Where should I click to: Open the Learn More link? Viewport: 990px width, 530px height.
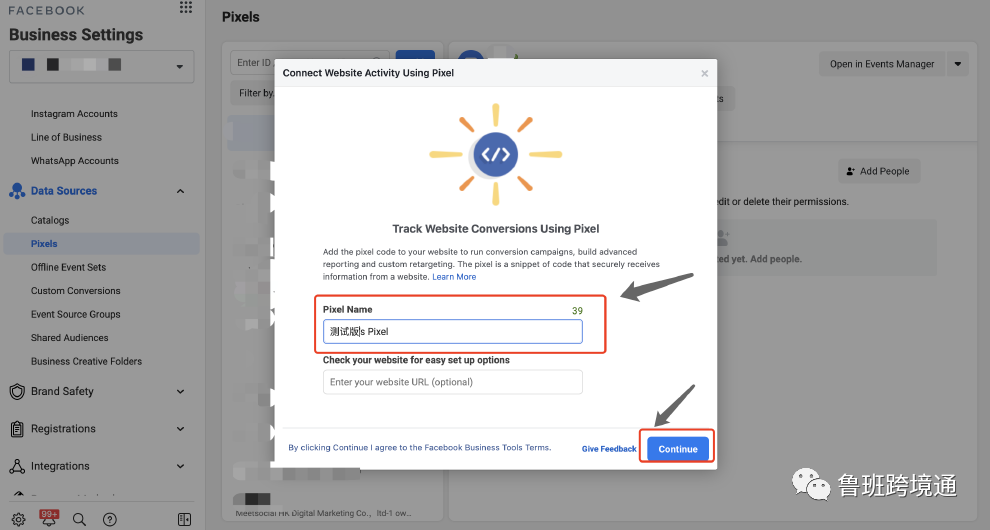(454, 277)
